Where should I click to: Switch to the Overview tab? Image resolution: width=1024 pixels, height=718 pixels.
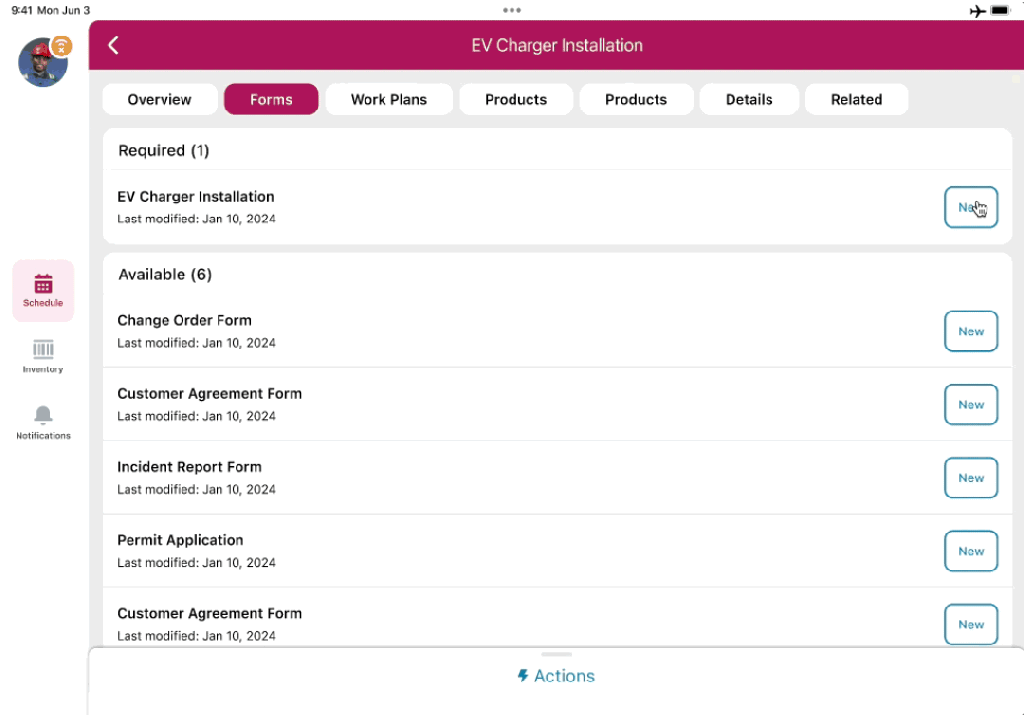click(160, 99)
